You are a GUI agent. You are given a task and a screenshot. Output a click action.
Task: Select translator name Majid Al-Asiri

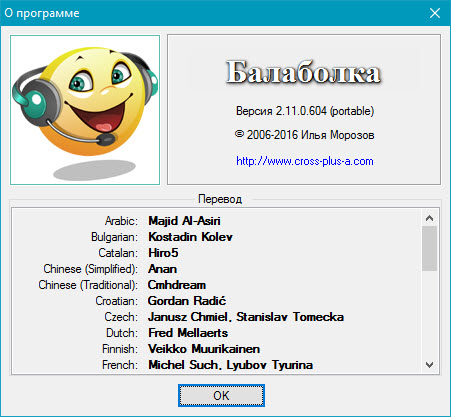[184, 221]
